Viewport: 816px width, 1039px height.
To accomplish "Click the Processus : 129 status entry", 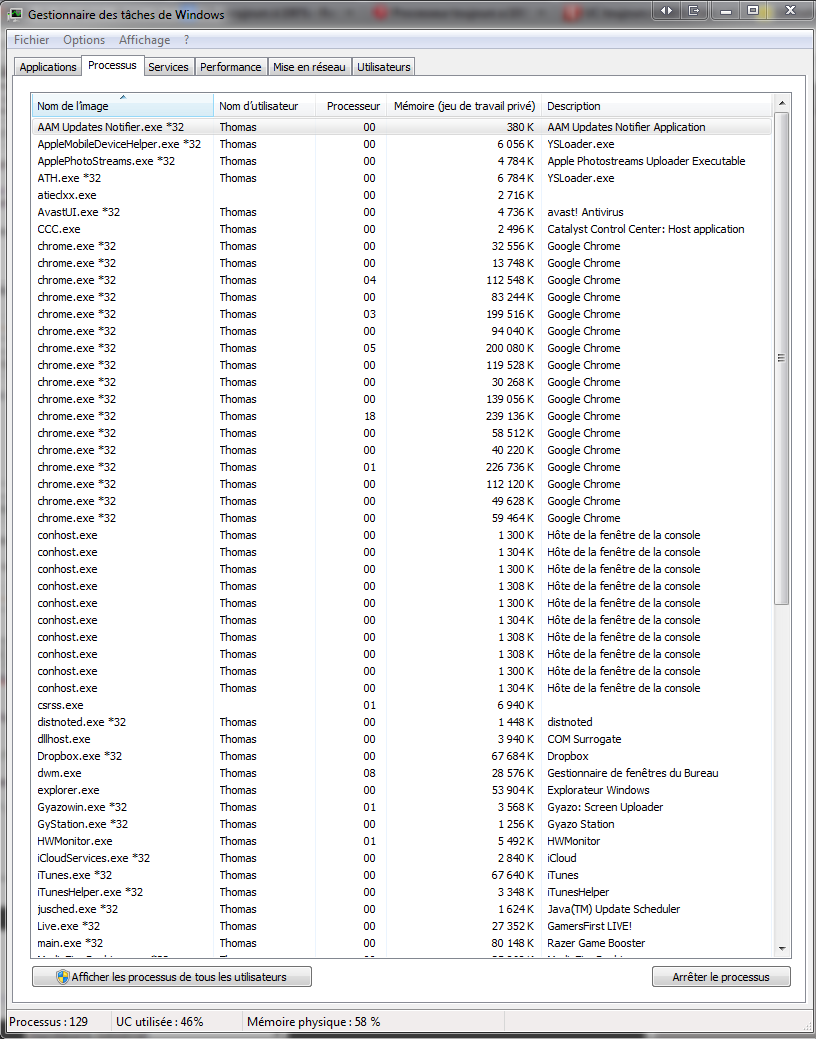I will point(48,1022).
